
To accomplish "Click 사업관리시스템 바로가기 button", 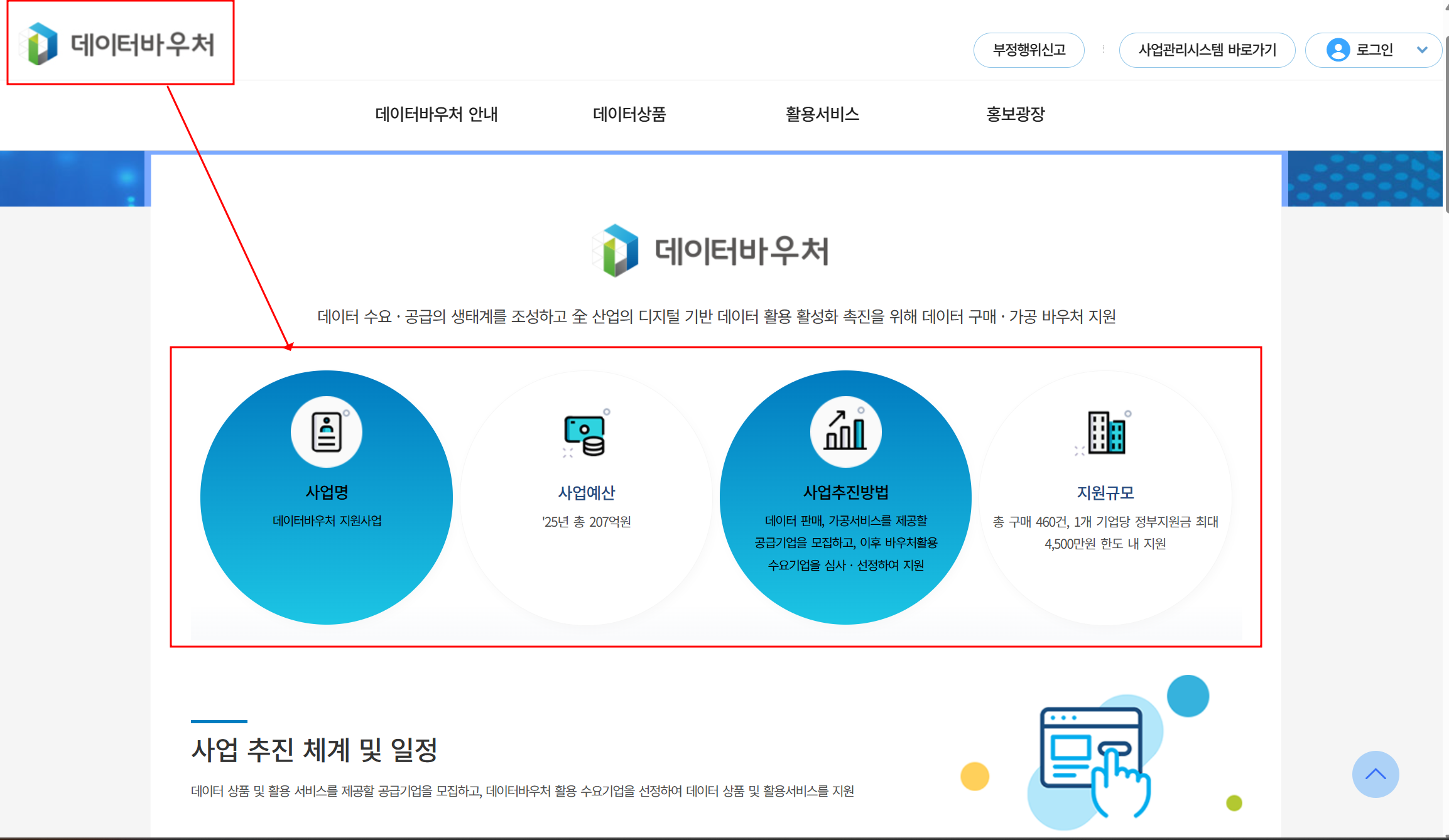I will [1207, 50].
